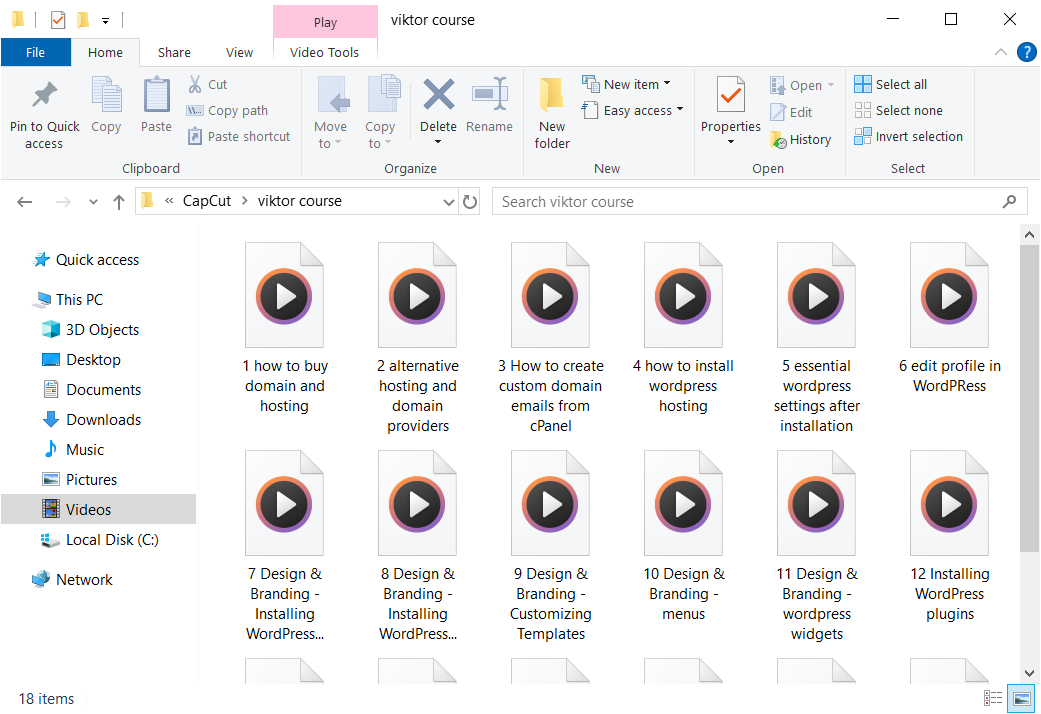The height and width of the screenshot is (714, 1041).
Task: Click the Paste clipboard icon
Action: point(157,94)
